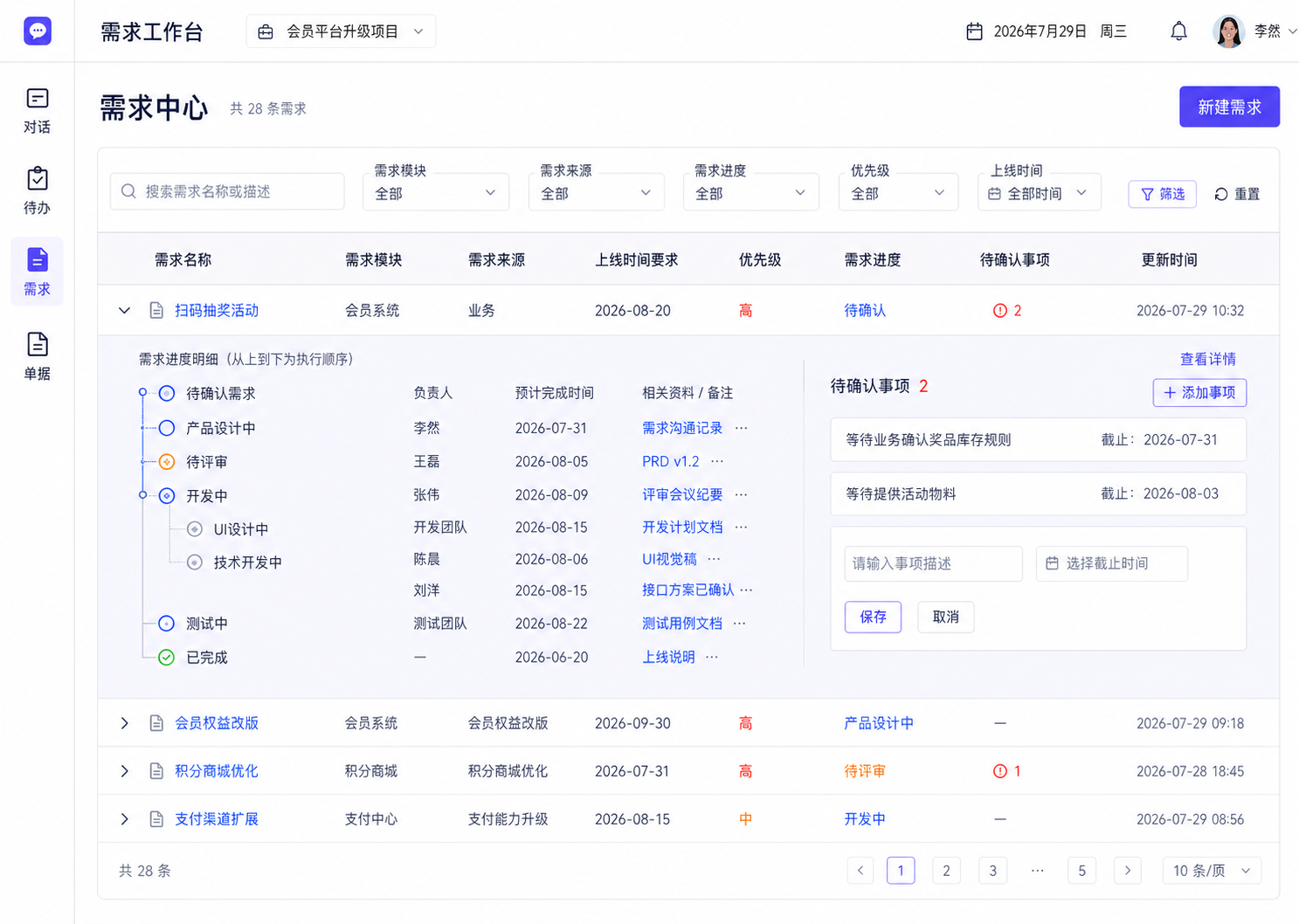Image resolution: width=1299 pixels, height=924 pixels.
Task: Select page 1 in pagination
Action: [901, 871]
